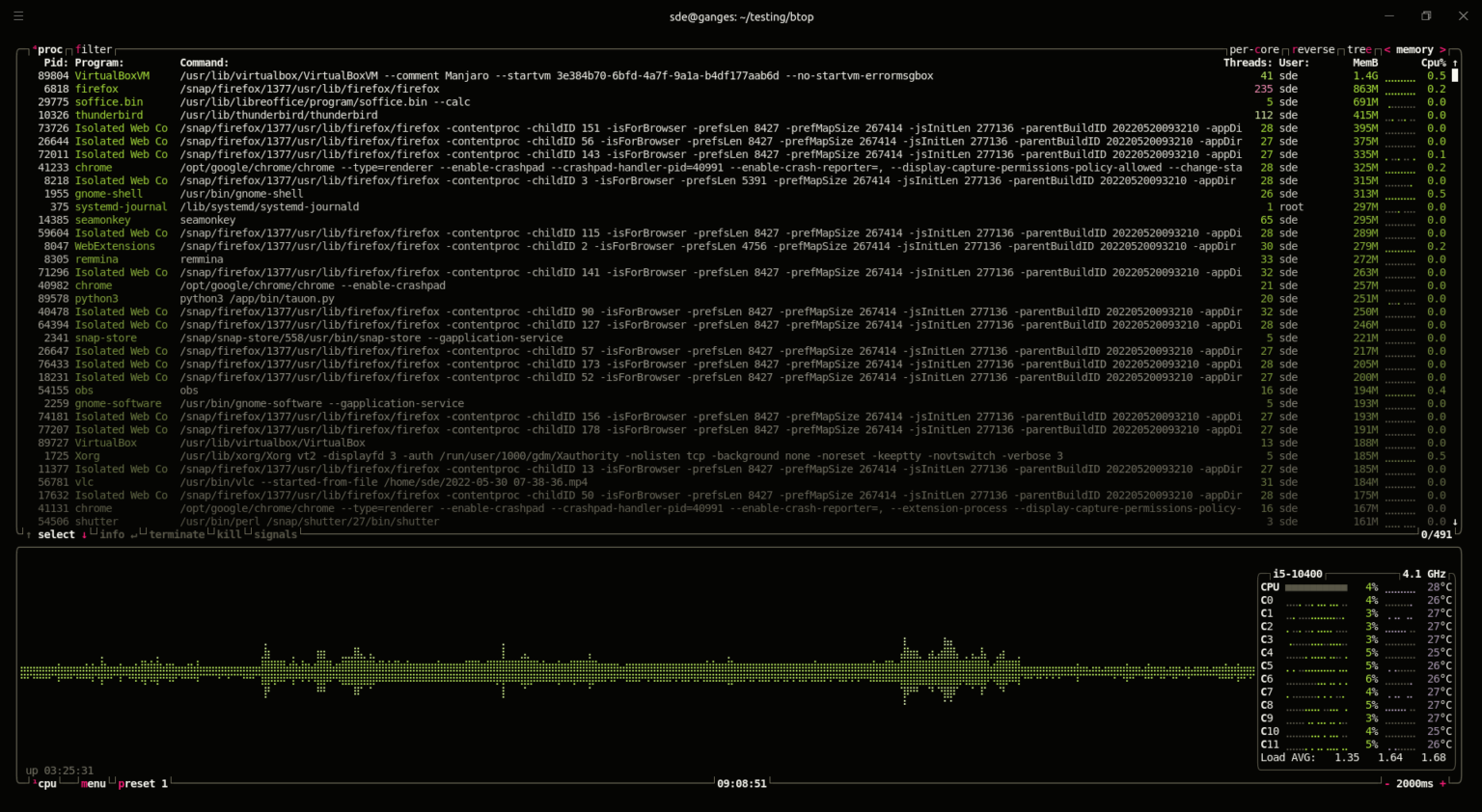The height and width of the screenshot is (812, 1482).
Task: Open the btop main menu
Action: (x=92, y=783)
